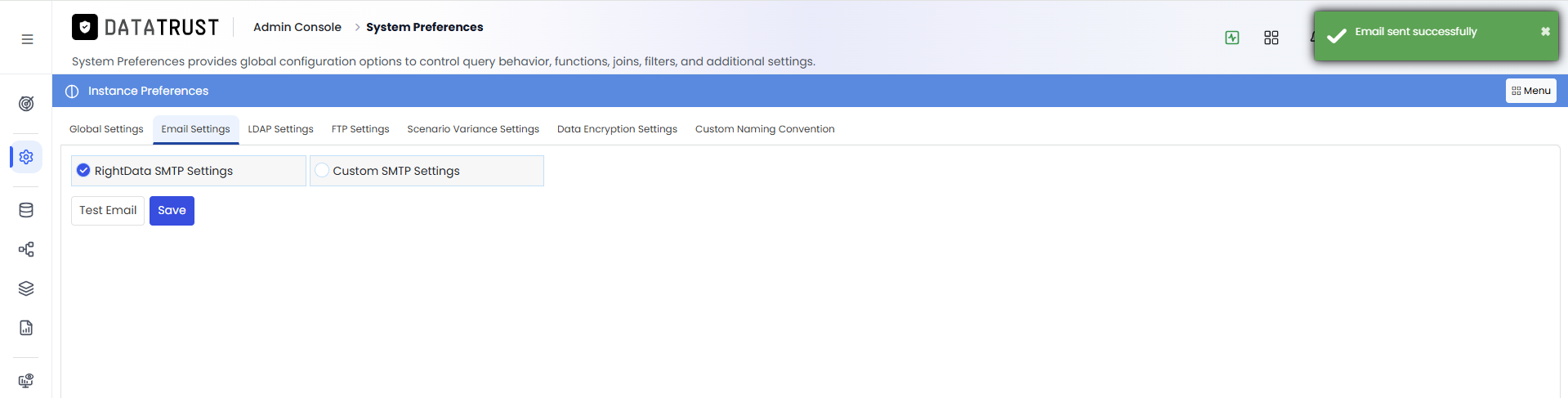
Task: Open the report chart file sidebar icon
Action: pyautogui.click(x=26, y=328)
